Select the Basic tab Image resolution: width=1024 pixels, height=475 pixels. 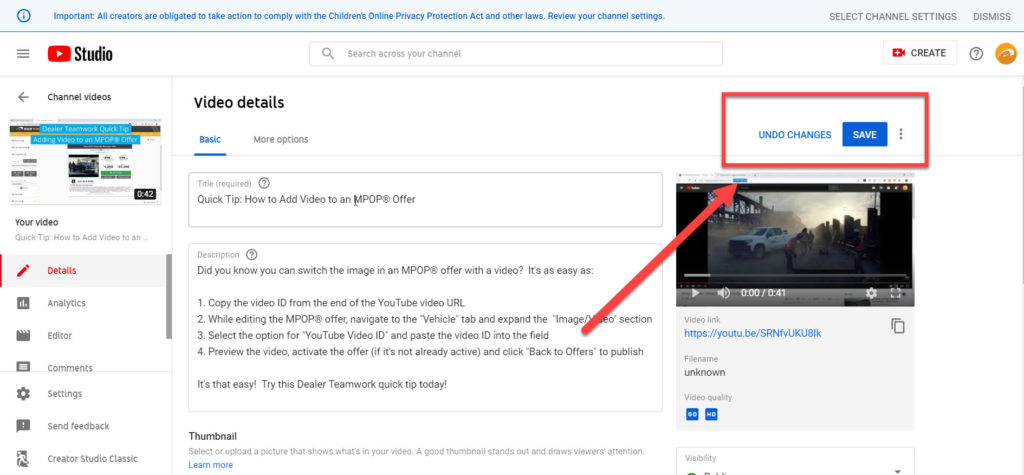coord(210,139)
